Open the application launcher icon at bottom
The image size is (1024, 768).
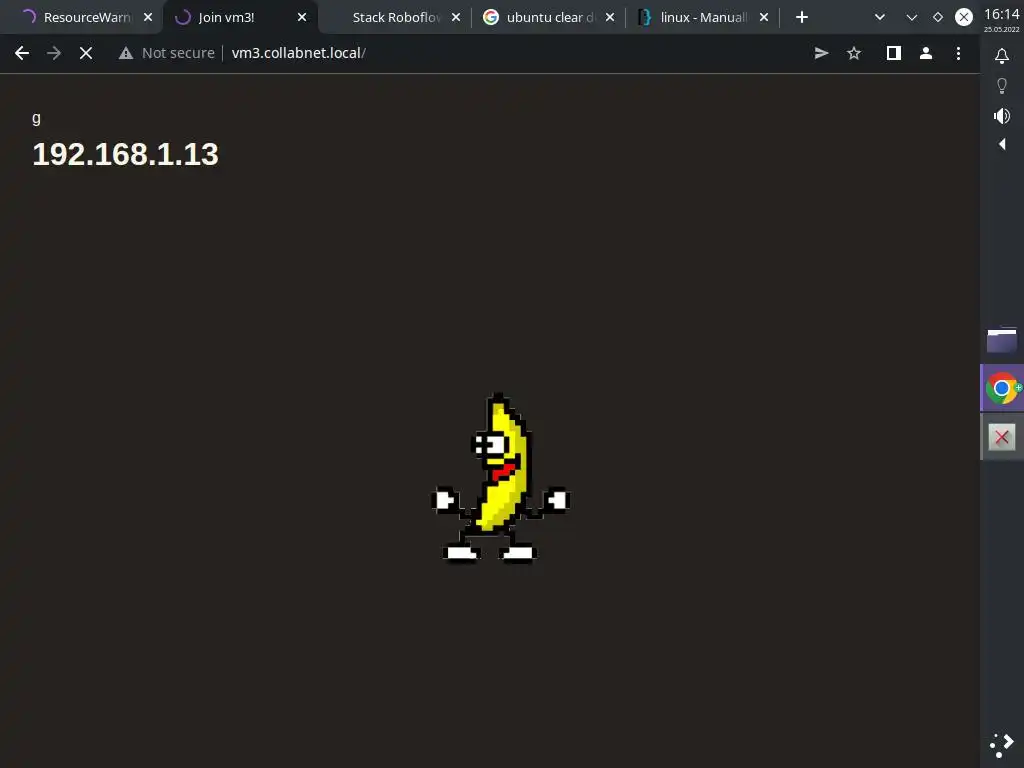coord(1002,744)
